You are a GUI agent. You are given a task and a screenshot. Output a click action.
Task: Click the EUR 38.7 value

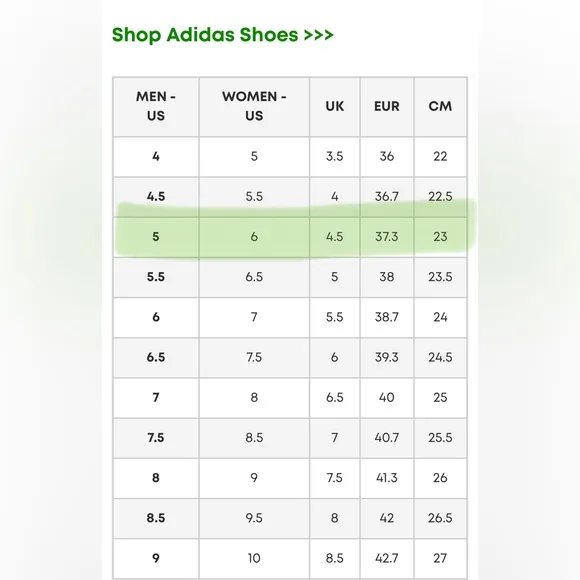[x=387, y=317]
